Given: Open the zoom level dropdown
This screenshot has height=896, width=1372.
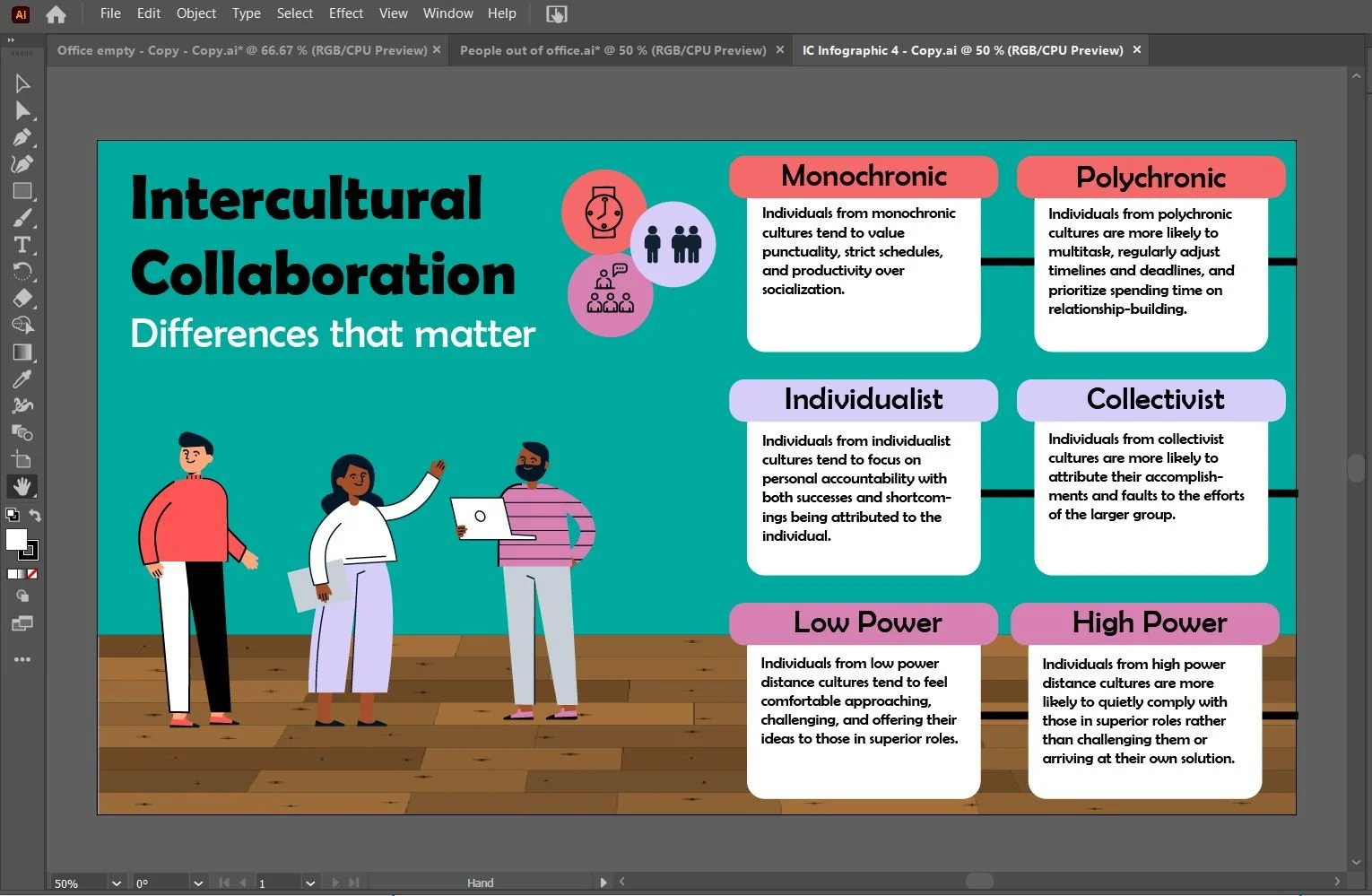Looking at the screenshot, I should pos(116,883).
